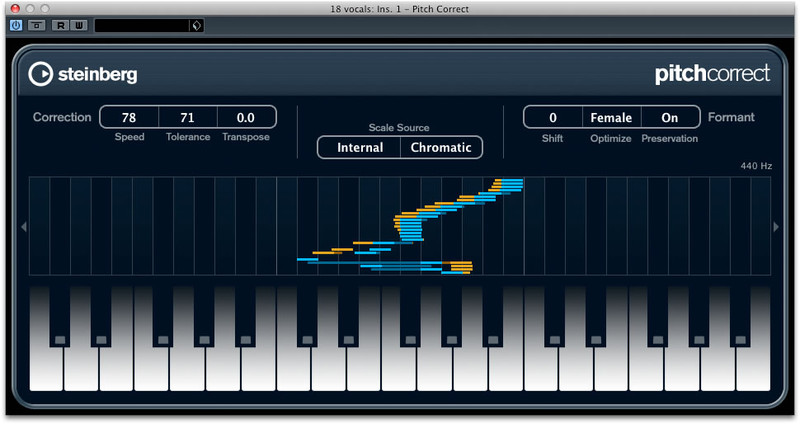Click the window title '18 vocals: Ins. 1 – Pitch Correct'
This screenshot has width=800, height=424.
click(x=399, y=9)
